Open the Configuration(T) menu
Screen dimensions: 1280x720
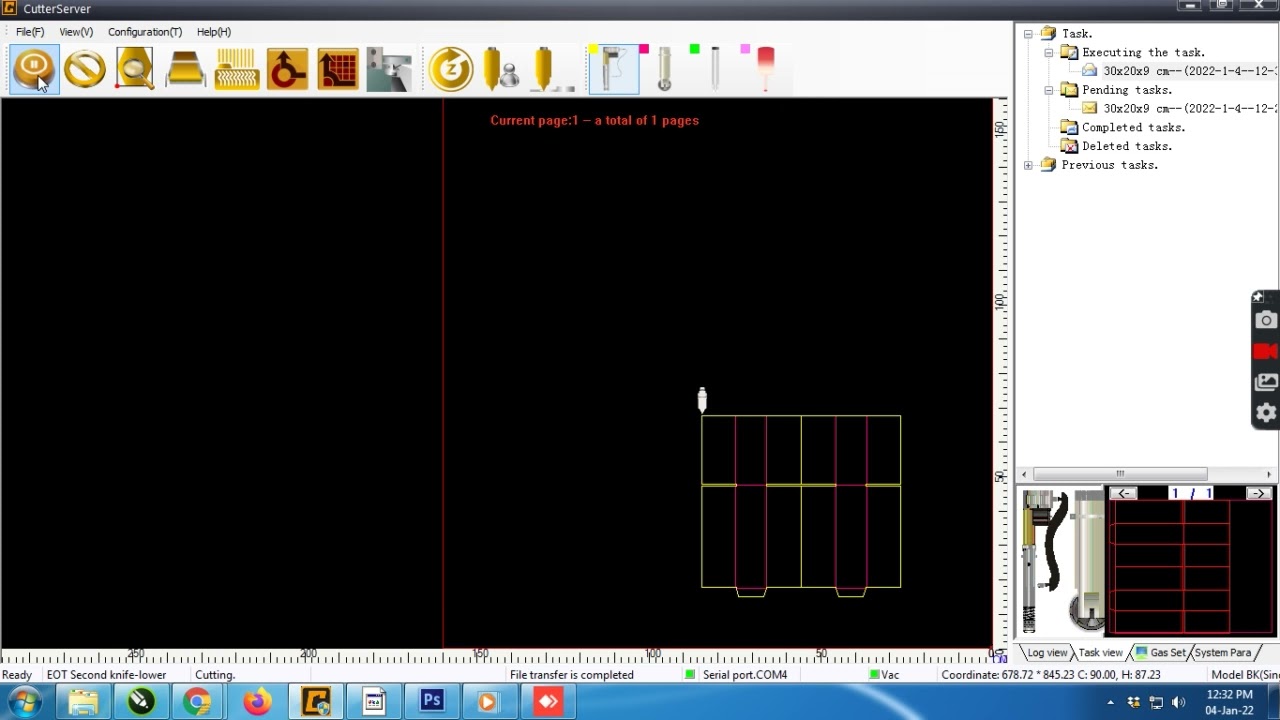[145, 32]
